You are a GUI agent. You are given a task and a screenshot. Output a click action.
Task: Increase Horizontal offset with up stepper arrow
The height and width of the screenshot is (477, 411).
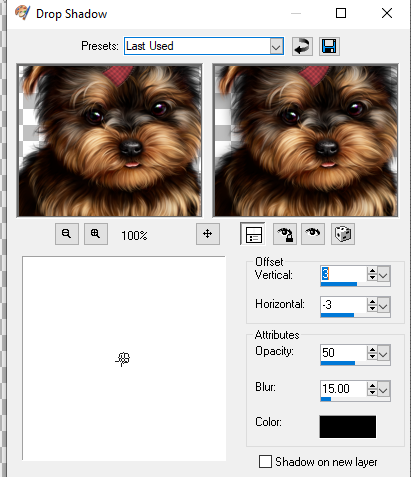(x=372, y=301)
